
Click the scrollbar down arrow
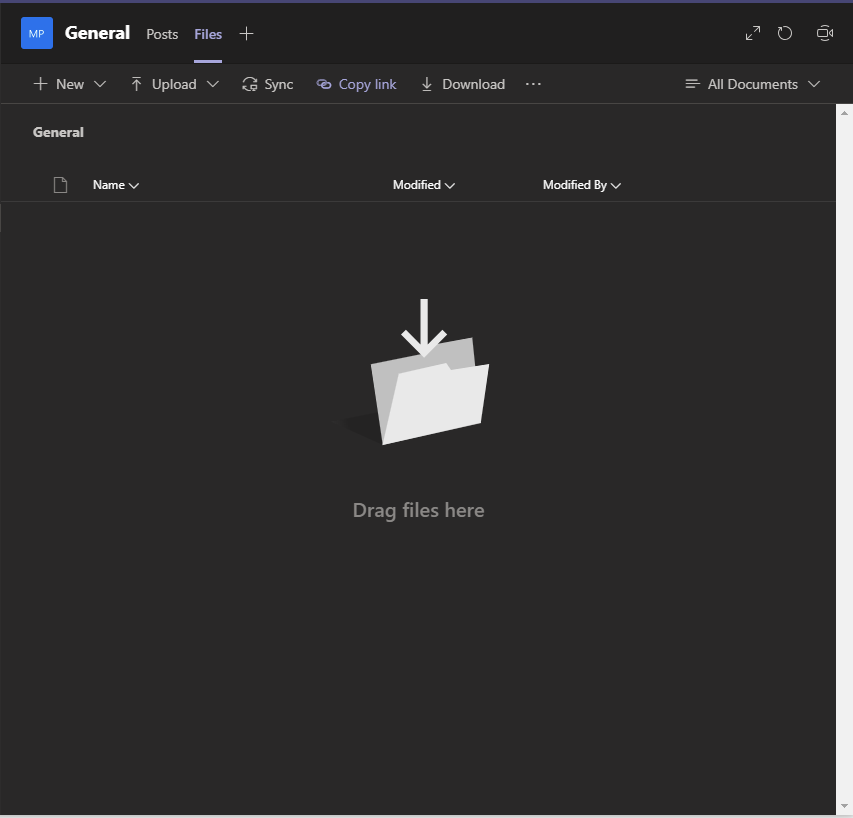click(x=844, y=806)
